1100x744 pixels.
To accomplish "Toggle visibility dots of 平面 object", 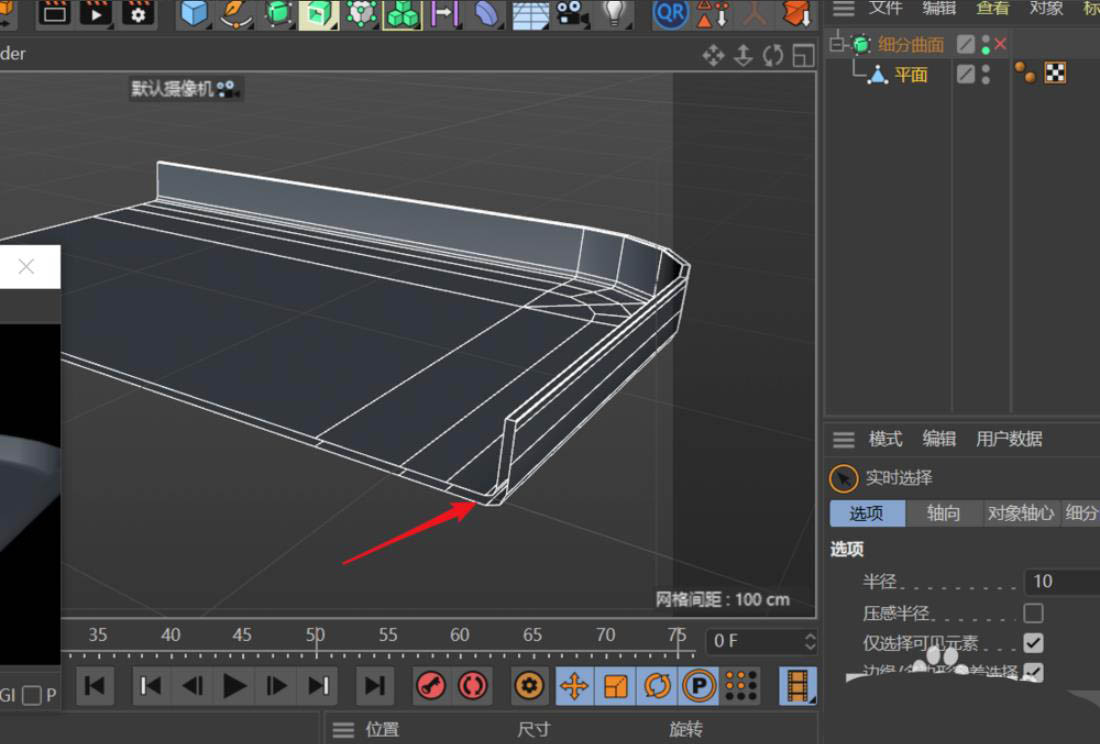I will click(986, 74).
